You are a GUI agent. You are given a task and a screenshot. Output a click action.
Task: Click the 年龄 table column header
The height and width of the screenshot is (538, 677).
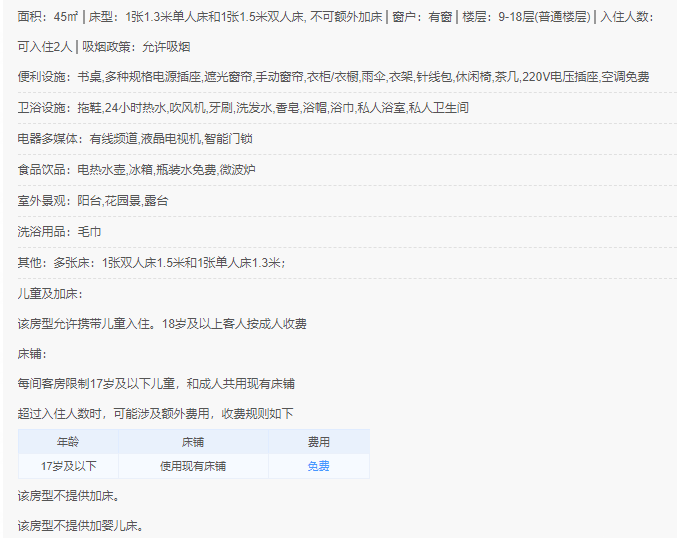coord(68,441)
